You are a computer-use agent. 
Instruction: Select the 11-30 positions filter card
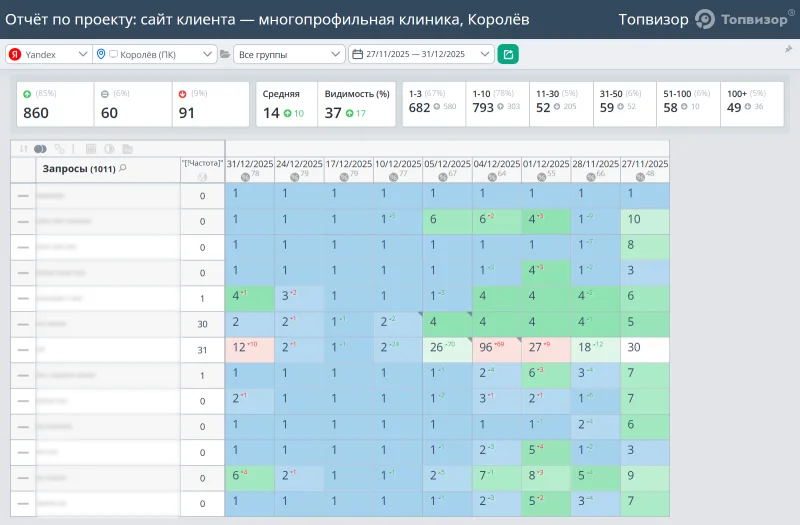tap(561, 104)
